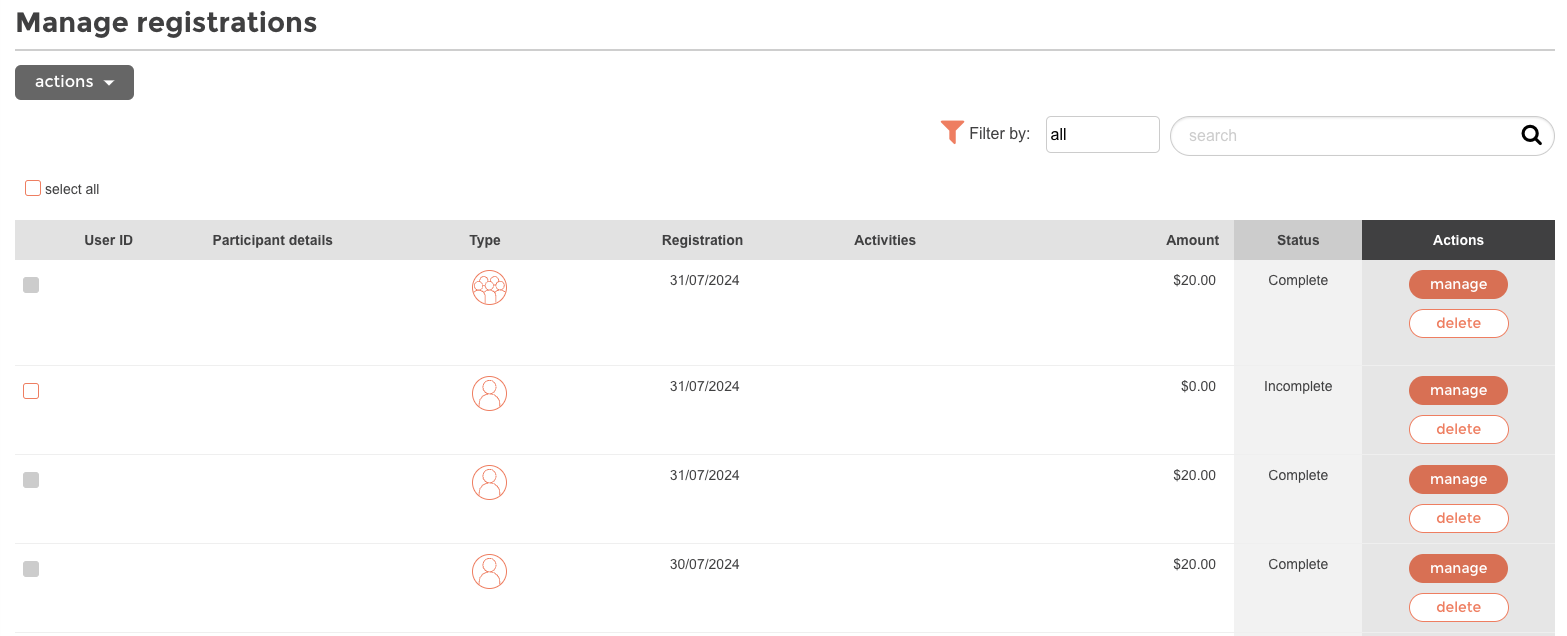Click the grey checkbox in the individual 31/07/2024 Complete row
The image size is (1567, 636).
[31, 480]
